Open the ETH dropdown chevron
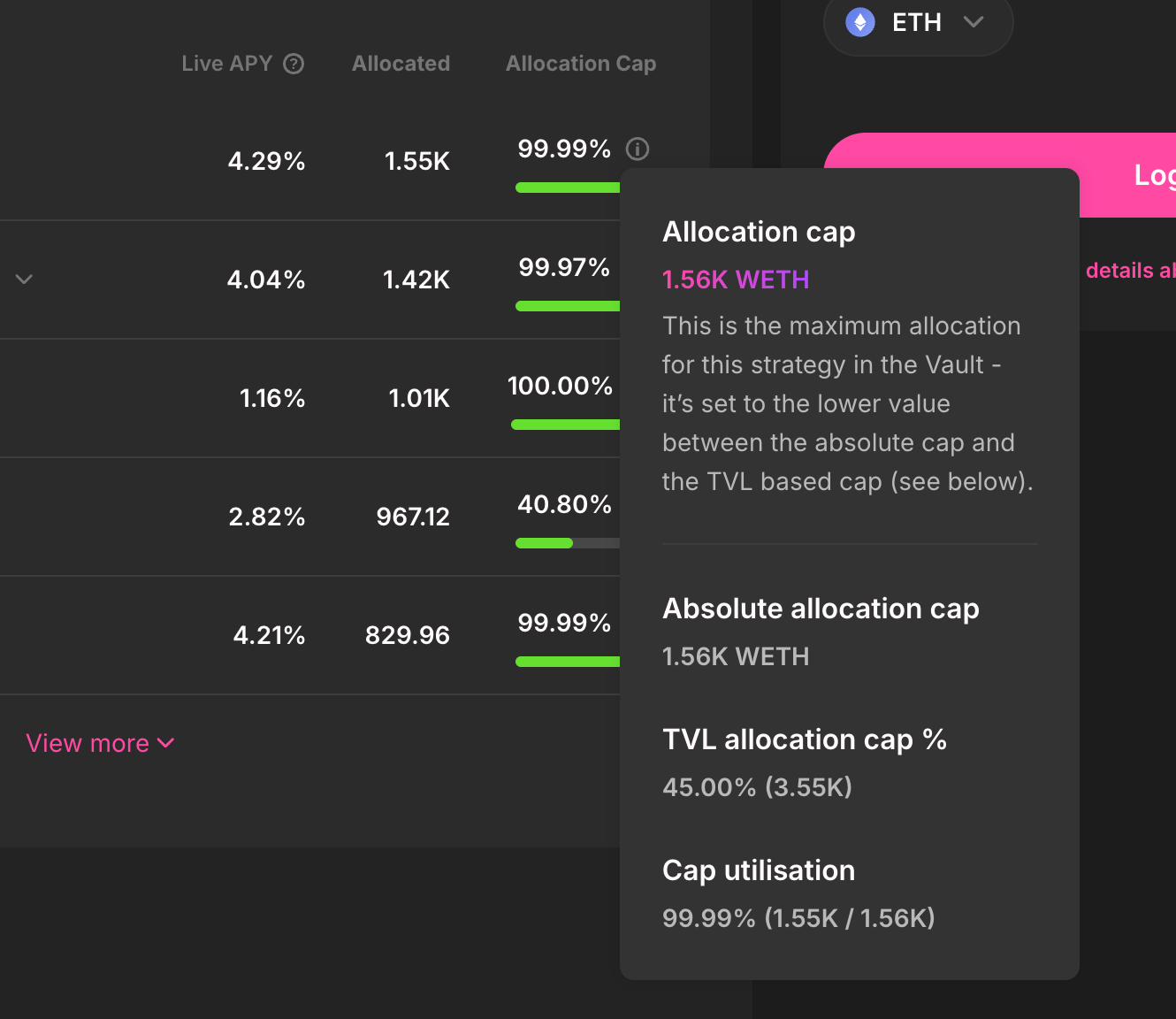1176x1019 pixels. [x=974, y=22]
